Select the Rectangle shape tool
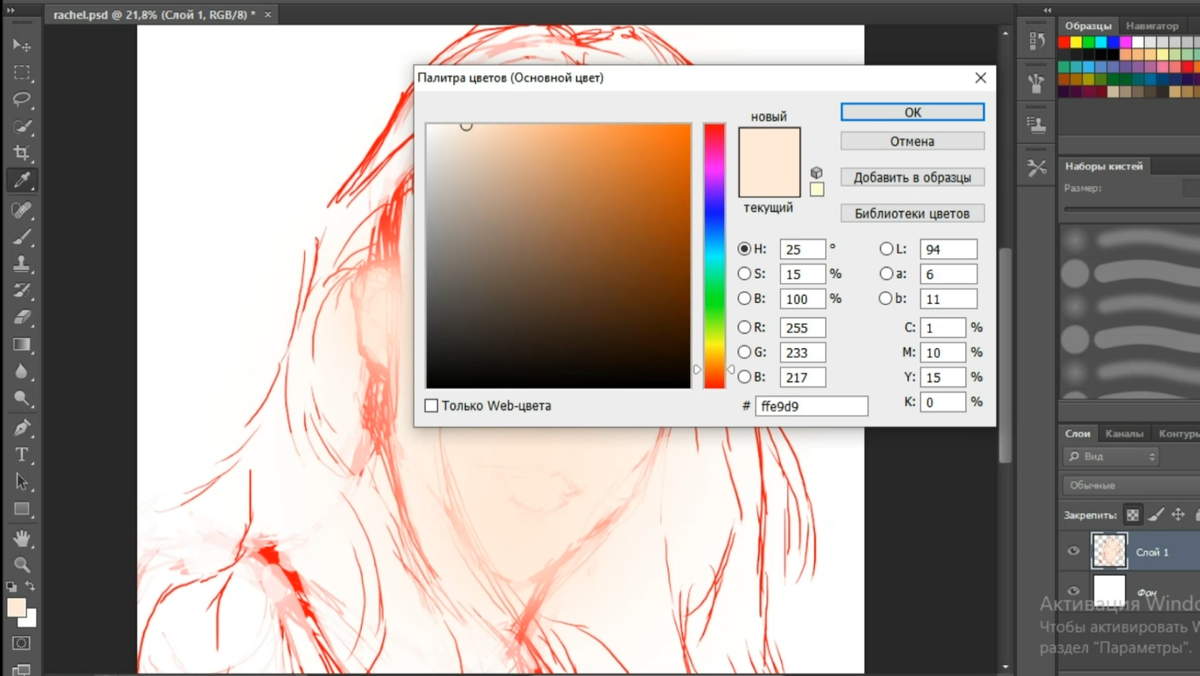This screenshot has height=676, width=1200. click(x=21, y=509)
